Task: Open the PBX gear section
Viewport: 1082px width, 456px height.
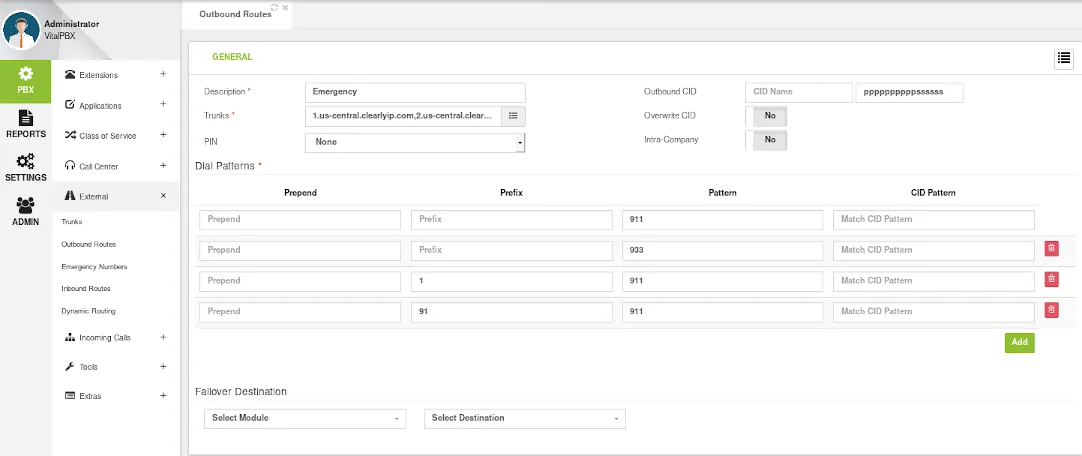Action: pos(26,81)
